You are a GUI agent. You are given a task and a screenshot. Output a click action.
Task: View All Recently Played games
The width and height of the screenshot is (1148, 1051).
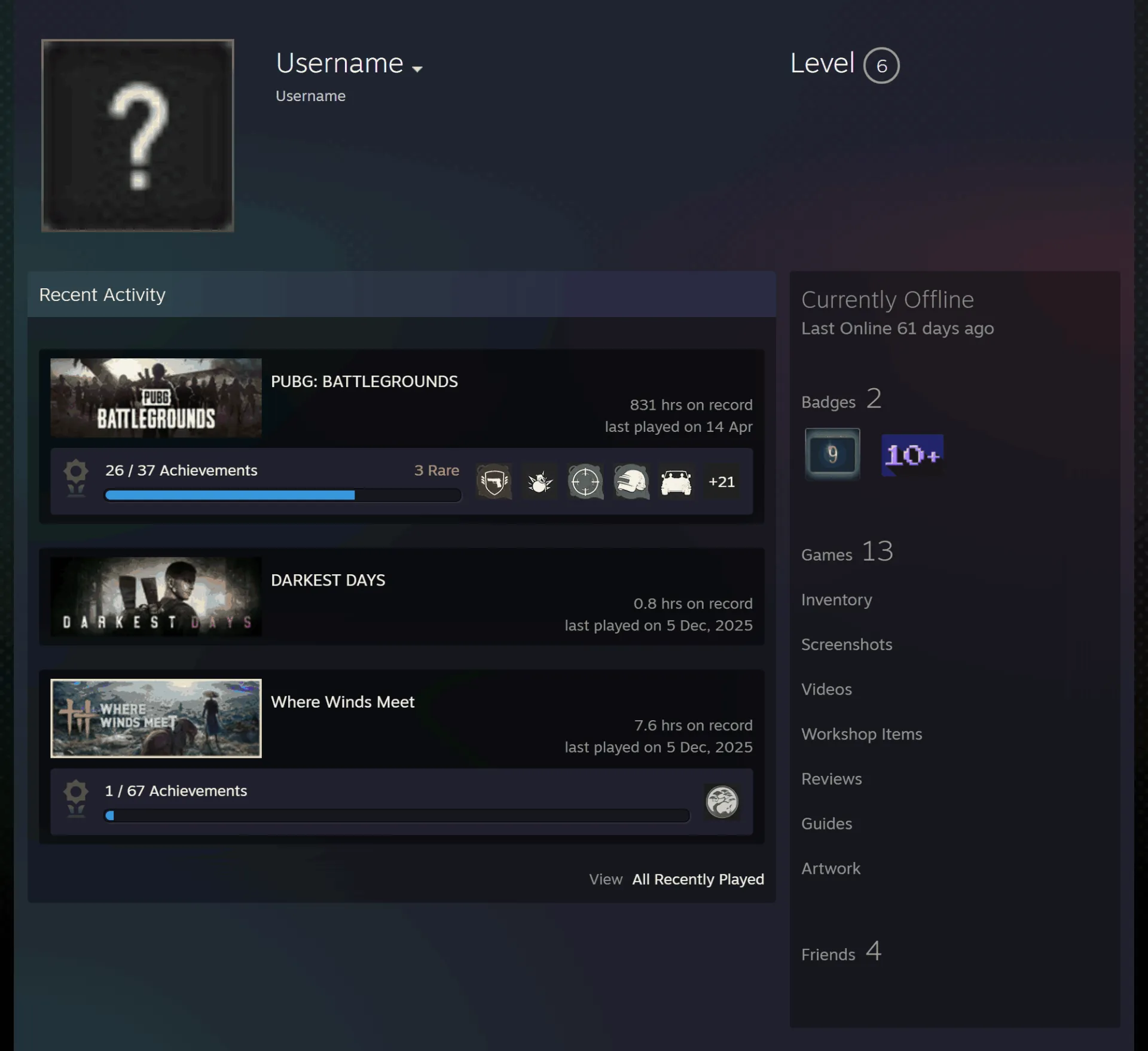pos(698,879)
